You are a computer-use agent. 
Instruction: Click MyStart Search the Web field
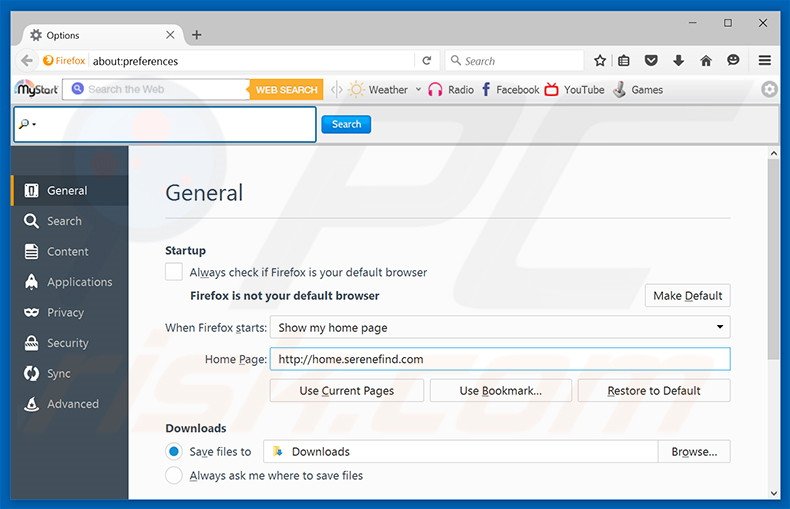click(156, 89)
